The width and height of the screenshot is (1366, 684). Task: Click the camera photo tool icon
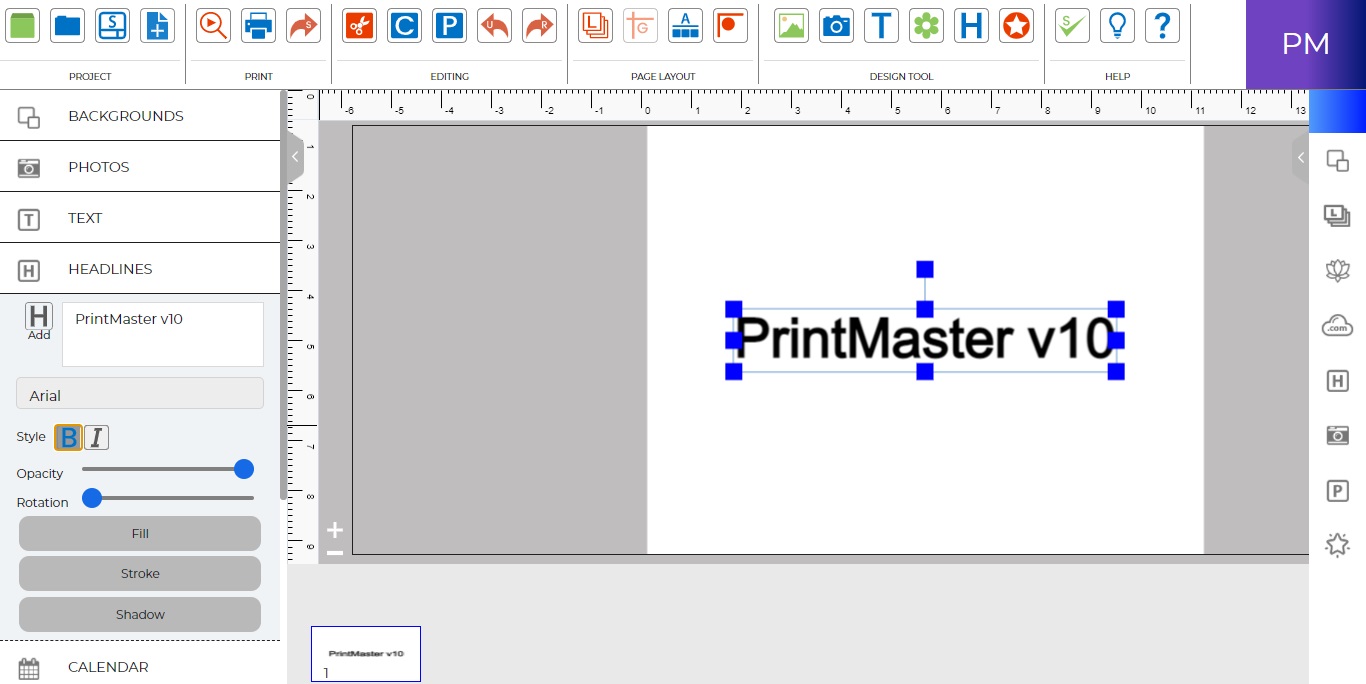(836, 25)
